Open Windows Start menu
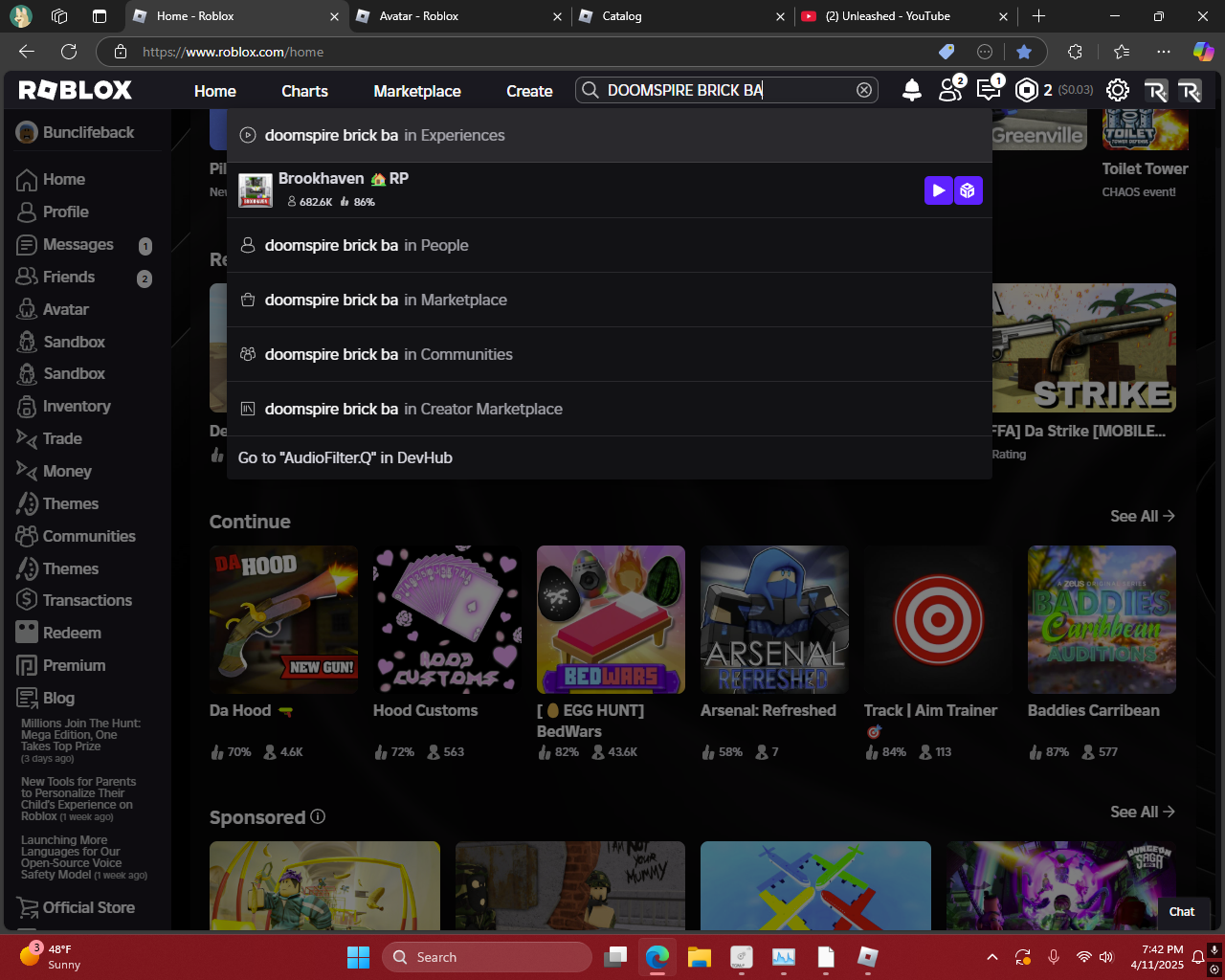Image resolution: width=1225 pixels, height=980 pixels. (358, 957)
